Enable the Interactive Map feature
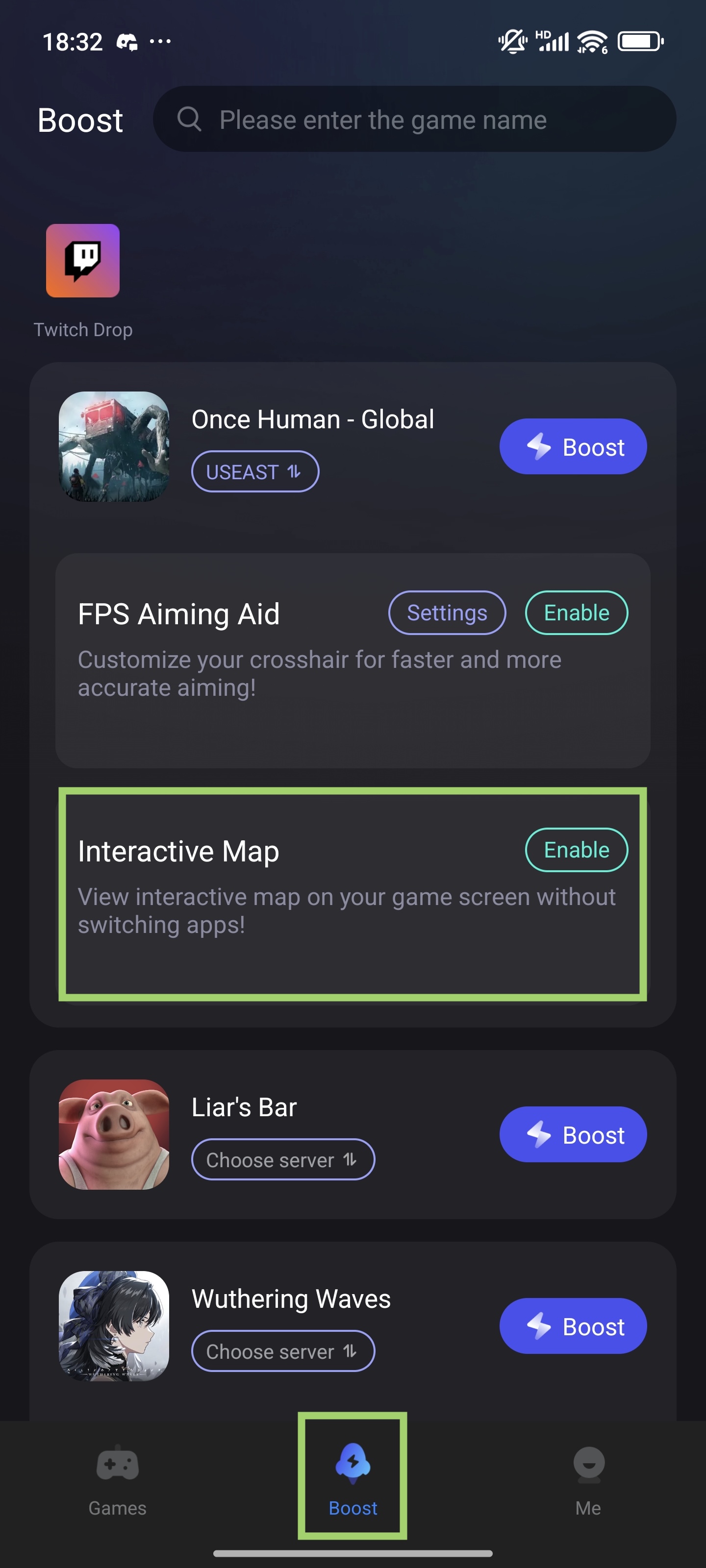This screenshot has width=706, height=1568. tap(576, 850)
